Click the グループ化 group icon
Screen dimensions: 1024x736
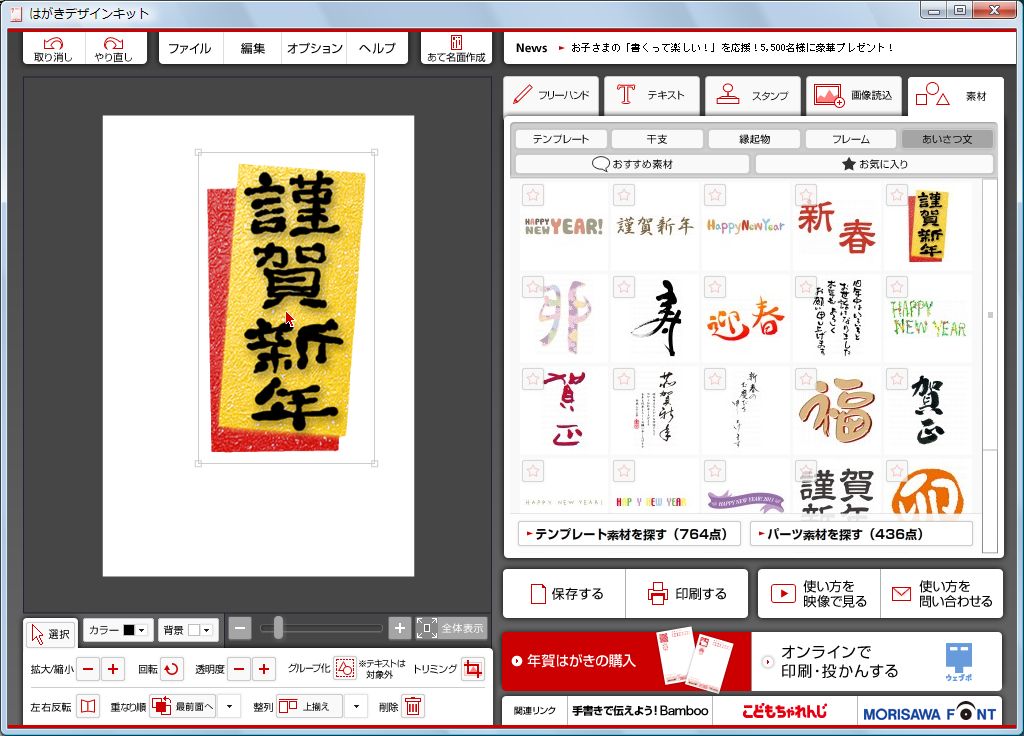click(345, 668)
